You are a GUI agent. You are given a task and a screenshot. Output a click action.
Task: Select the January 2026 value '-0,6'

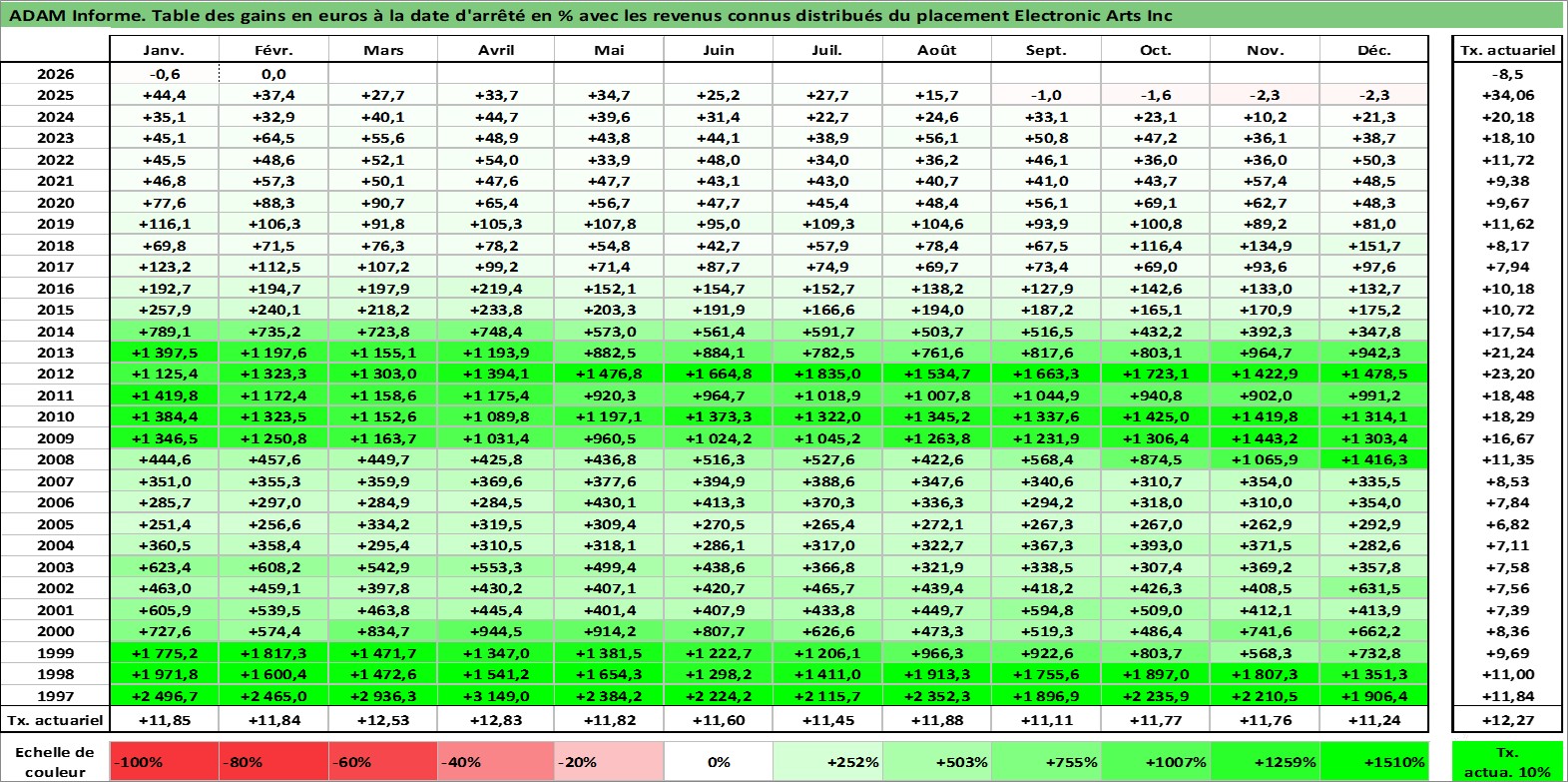(164, 74)
